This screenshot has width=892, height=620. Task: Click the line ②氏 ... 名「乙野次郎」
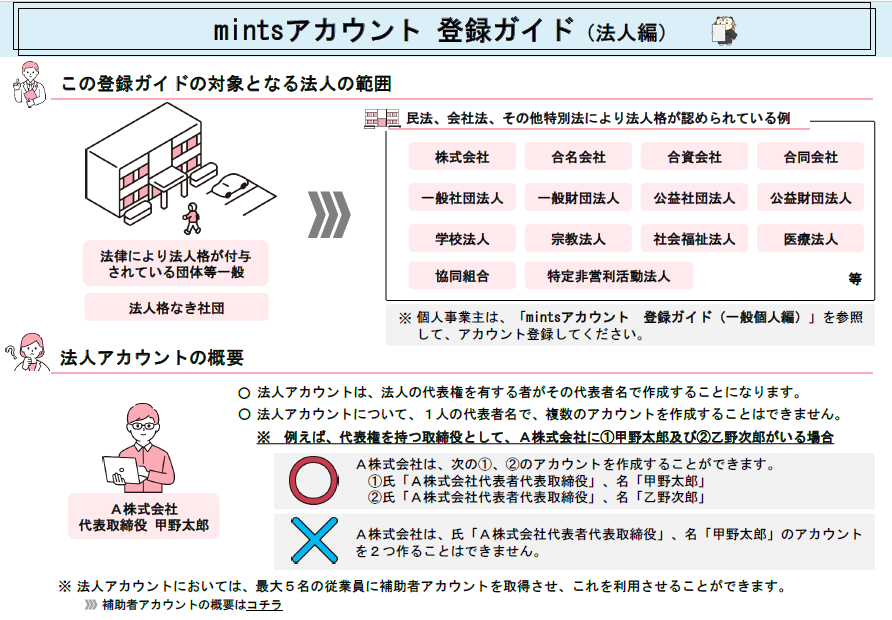click(537, 498)
